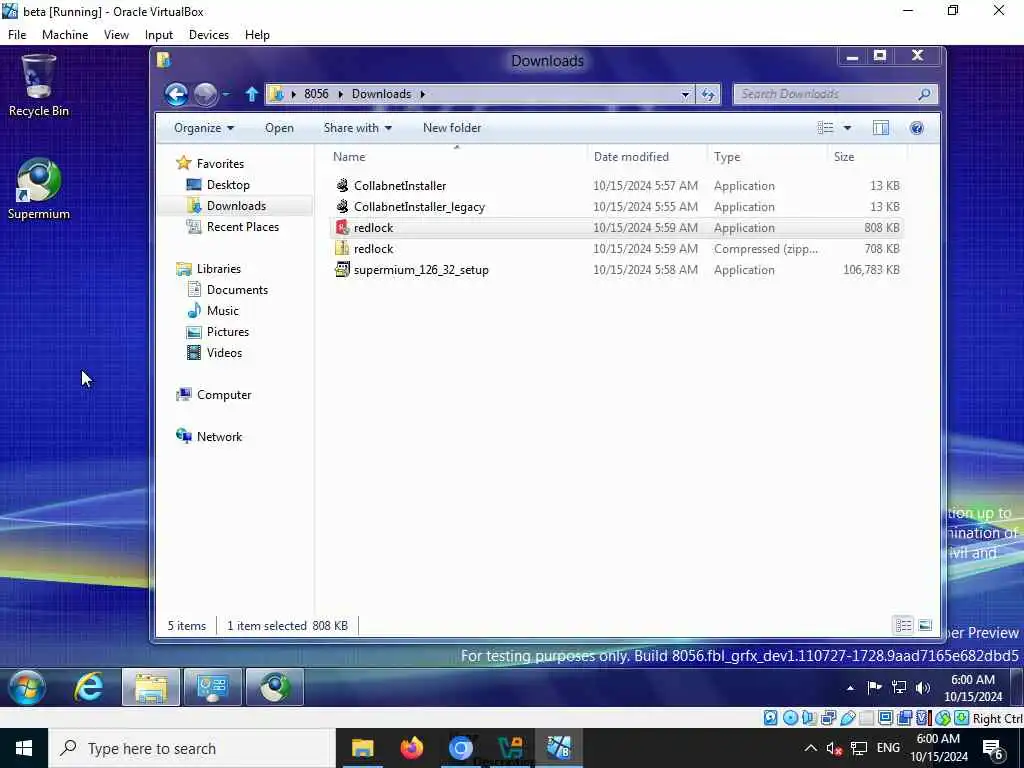The height and width of the screenshot is (768, 1024).
Task: Toggle the preview pane button
Action: [x=880, y=128]
